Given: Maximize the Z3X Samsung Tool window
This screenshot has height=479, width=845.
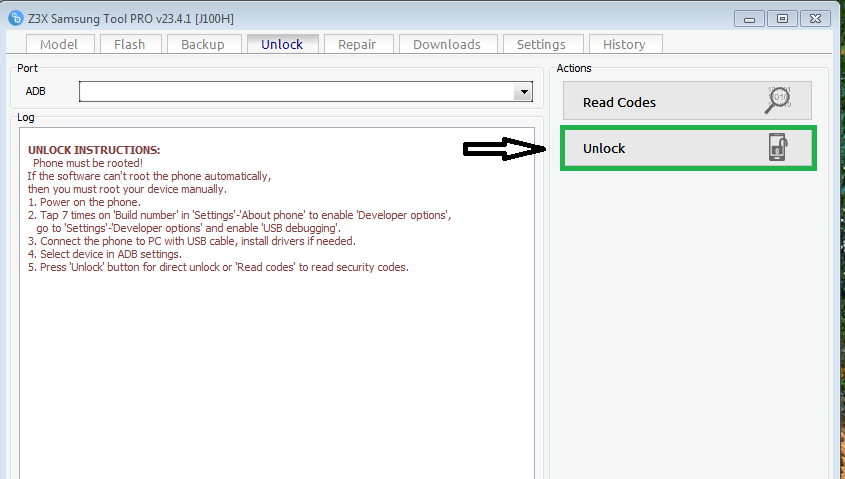Looking at the screenshot, I should 782,19.
